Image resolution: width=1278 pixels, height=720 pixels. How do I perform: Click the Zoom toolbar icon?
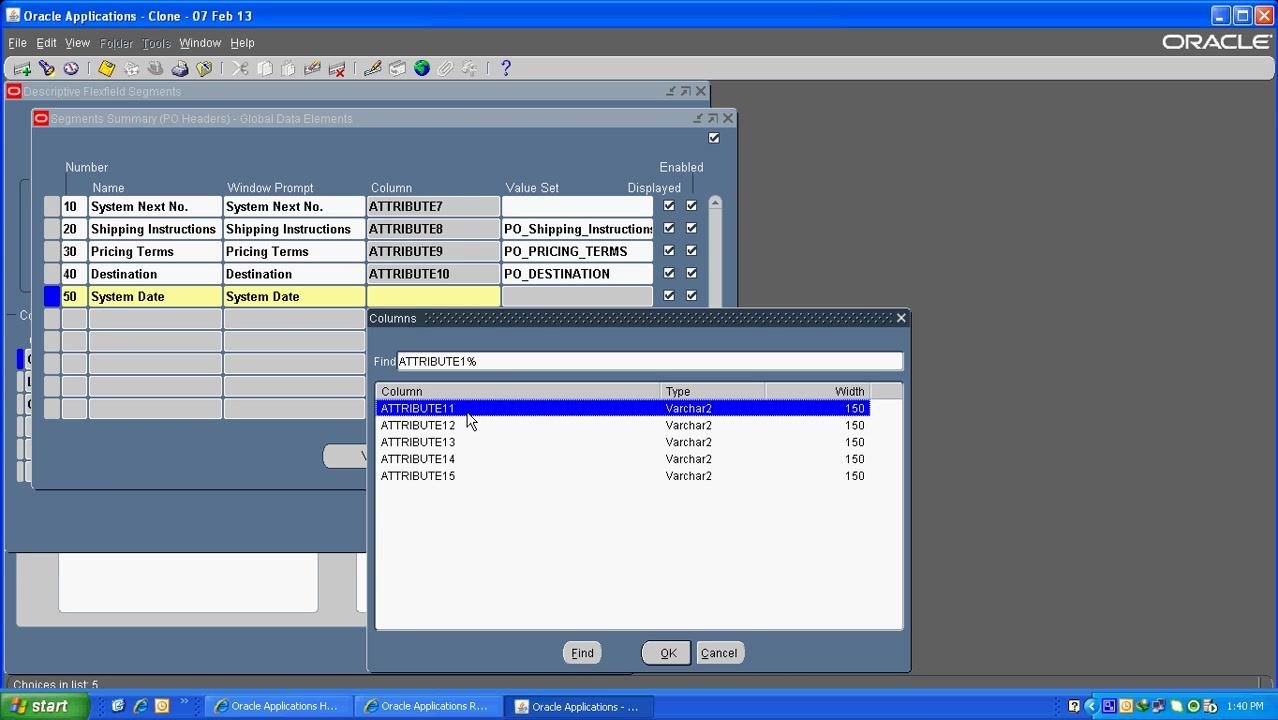(x=397, y=69)
